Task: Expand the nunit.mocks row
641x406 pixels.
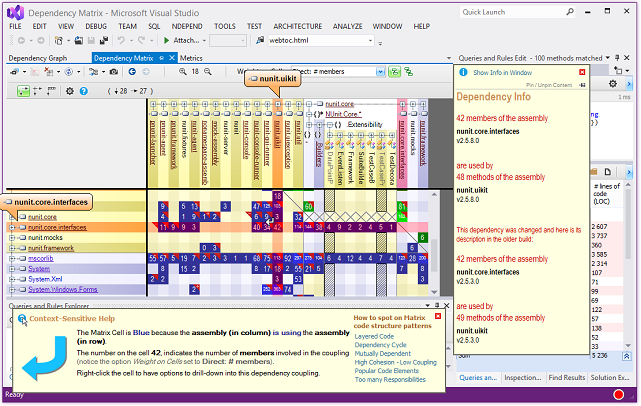Action: click(x=12, y=238)
